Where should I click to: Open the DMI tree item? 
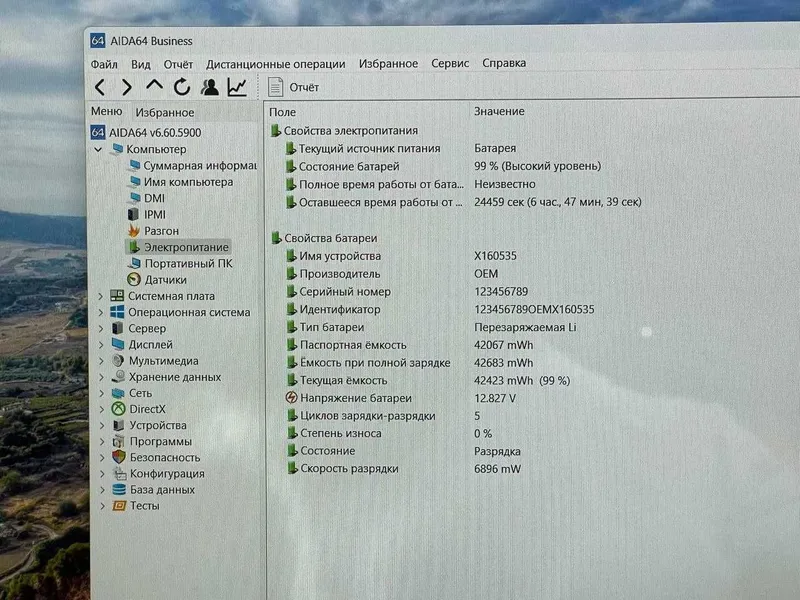coord(146,198)
